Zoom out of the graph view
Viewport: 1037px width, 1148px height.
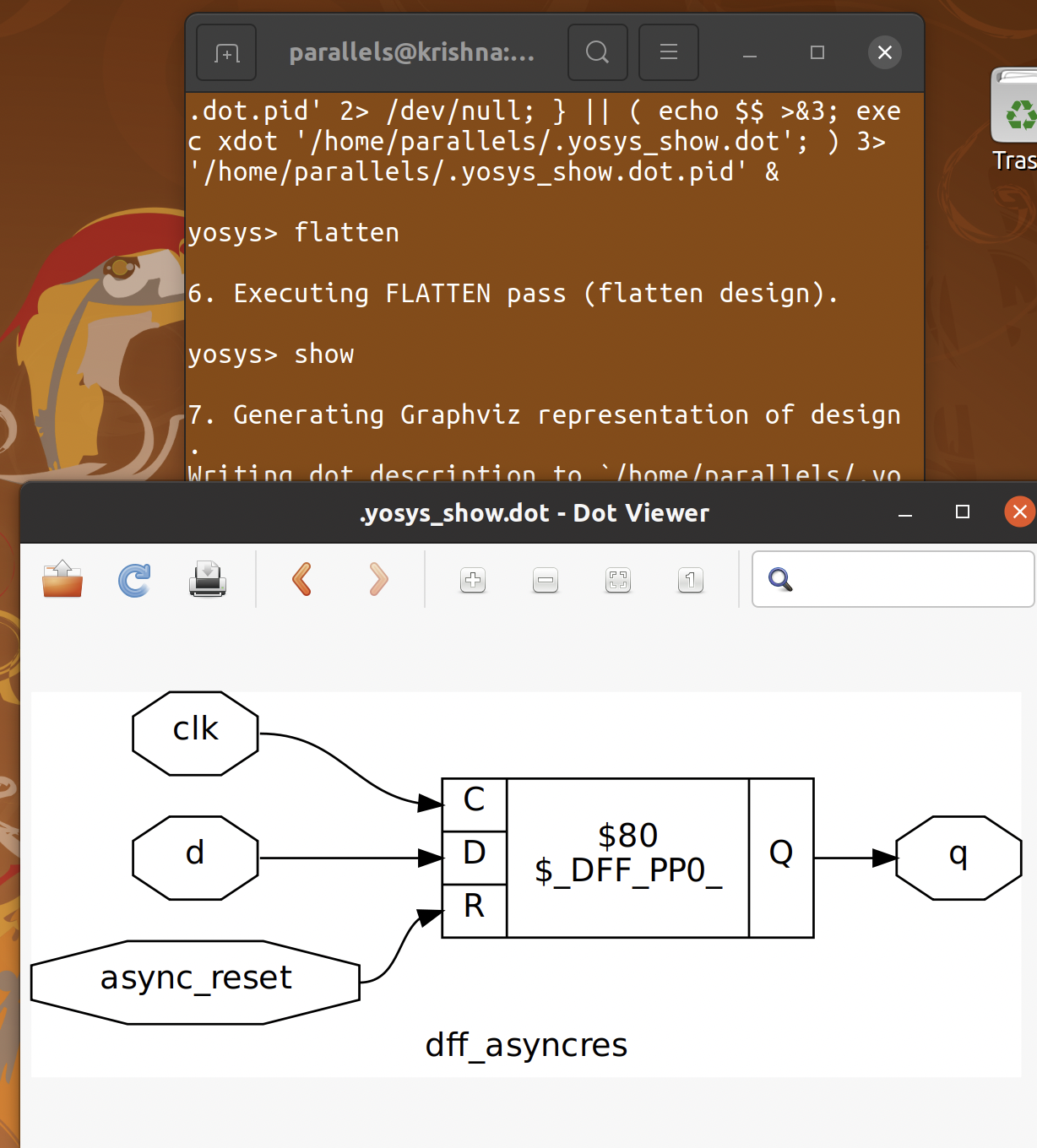click(x=545, y=580)
